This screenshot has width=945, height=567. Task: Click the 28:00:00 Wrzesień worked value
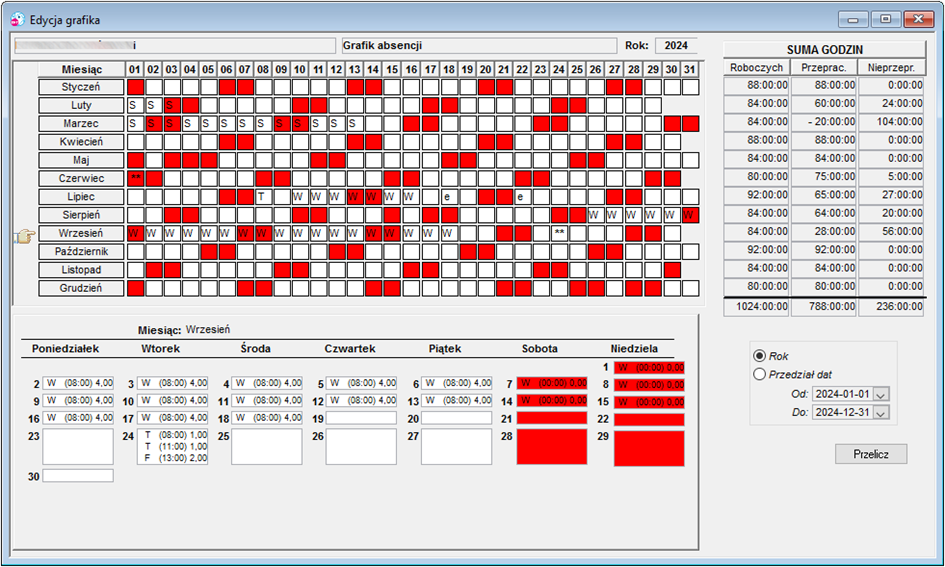824,231
